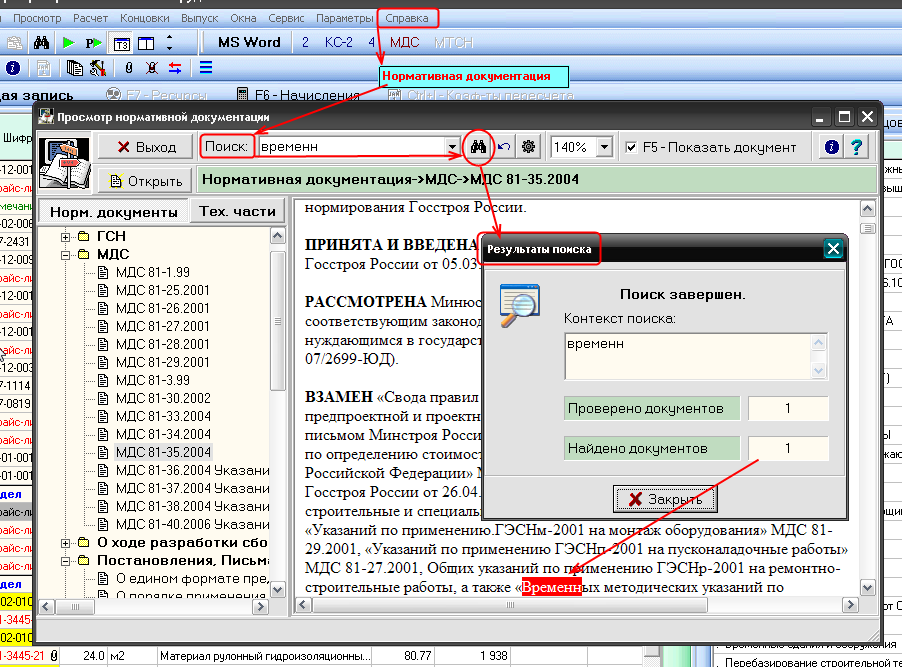This screenshot has width=902, height=667.
Task: Click the stacked documents copy icon
Action: pos(74,68)
